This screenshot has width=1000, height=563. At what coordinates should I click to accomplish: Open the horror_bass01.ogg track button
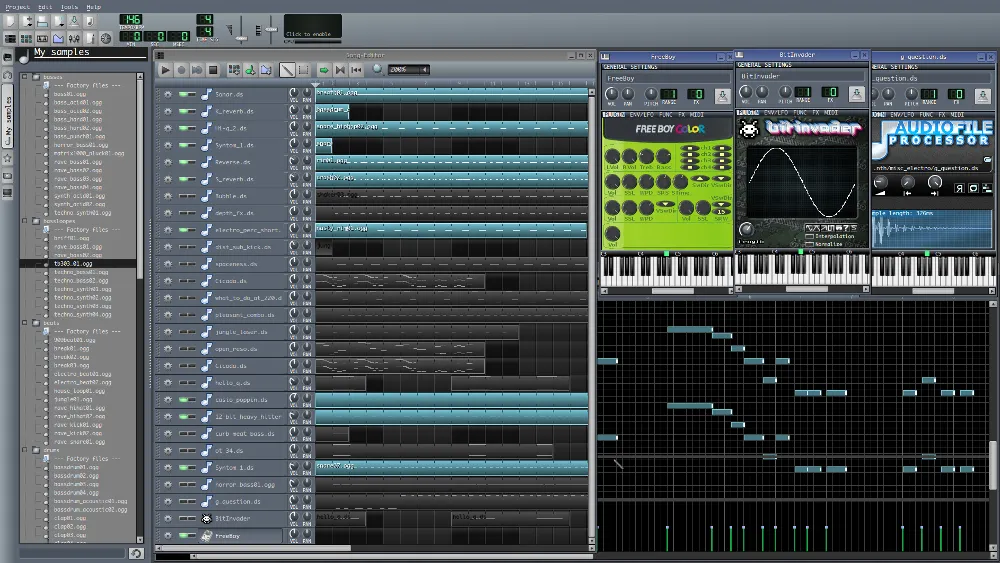(242, 485)
